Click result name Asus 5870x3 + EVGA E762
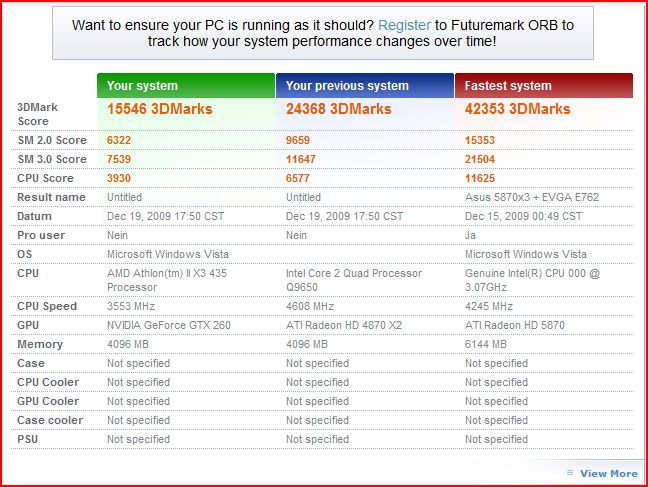The image size is (648, 487). [x=532, y=197]
